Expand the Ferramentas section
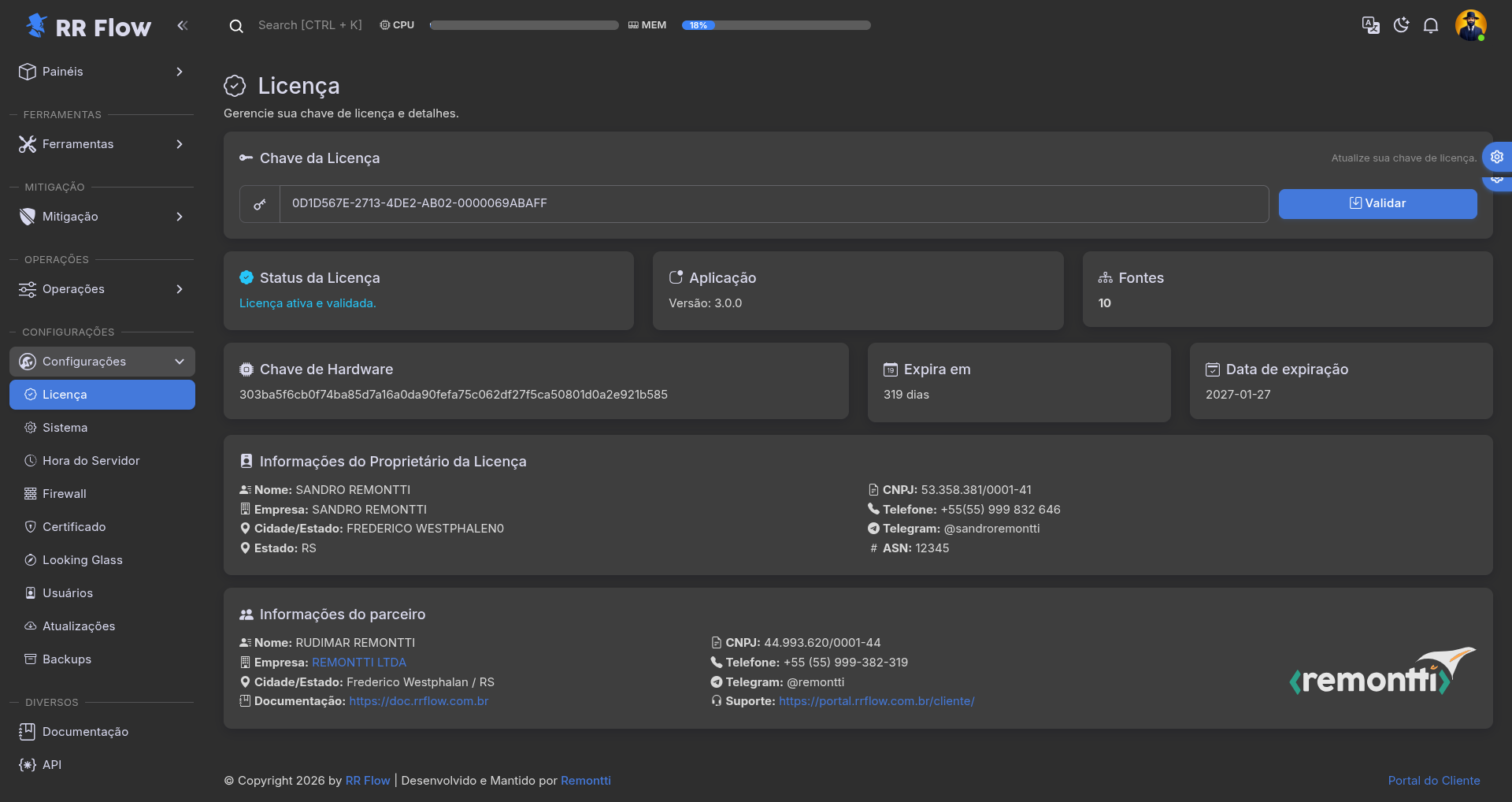This screenshot has width=1512, height=802. (x=102, y=144)
